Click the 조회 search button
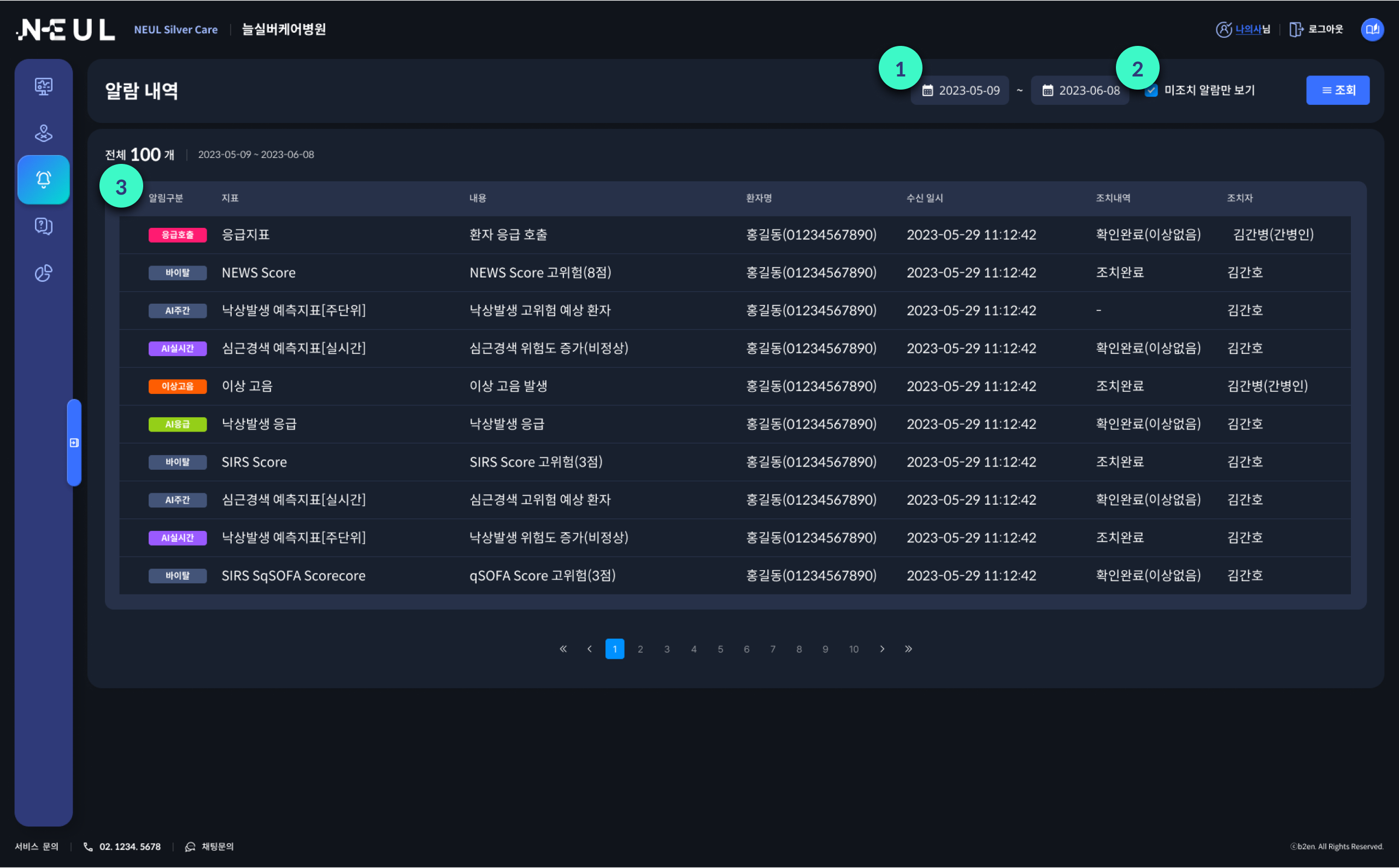The image size is (1399, 868). [x=1338, y=90]
